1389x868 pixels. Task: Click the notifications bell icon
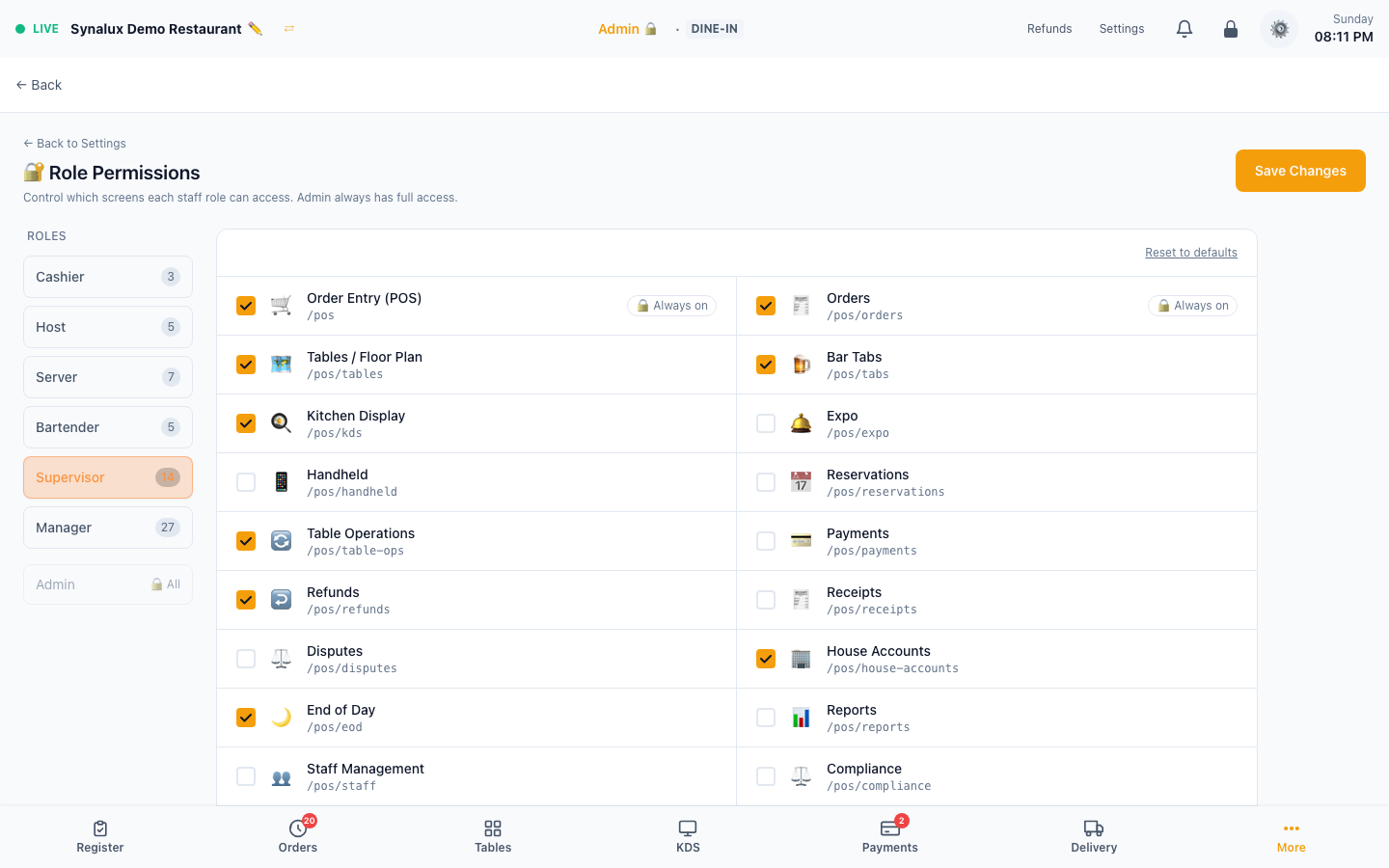pyautogui.click(x=1185, y=29)
